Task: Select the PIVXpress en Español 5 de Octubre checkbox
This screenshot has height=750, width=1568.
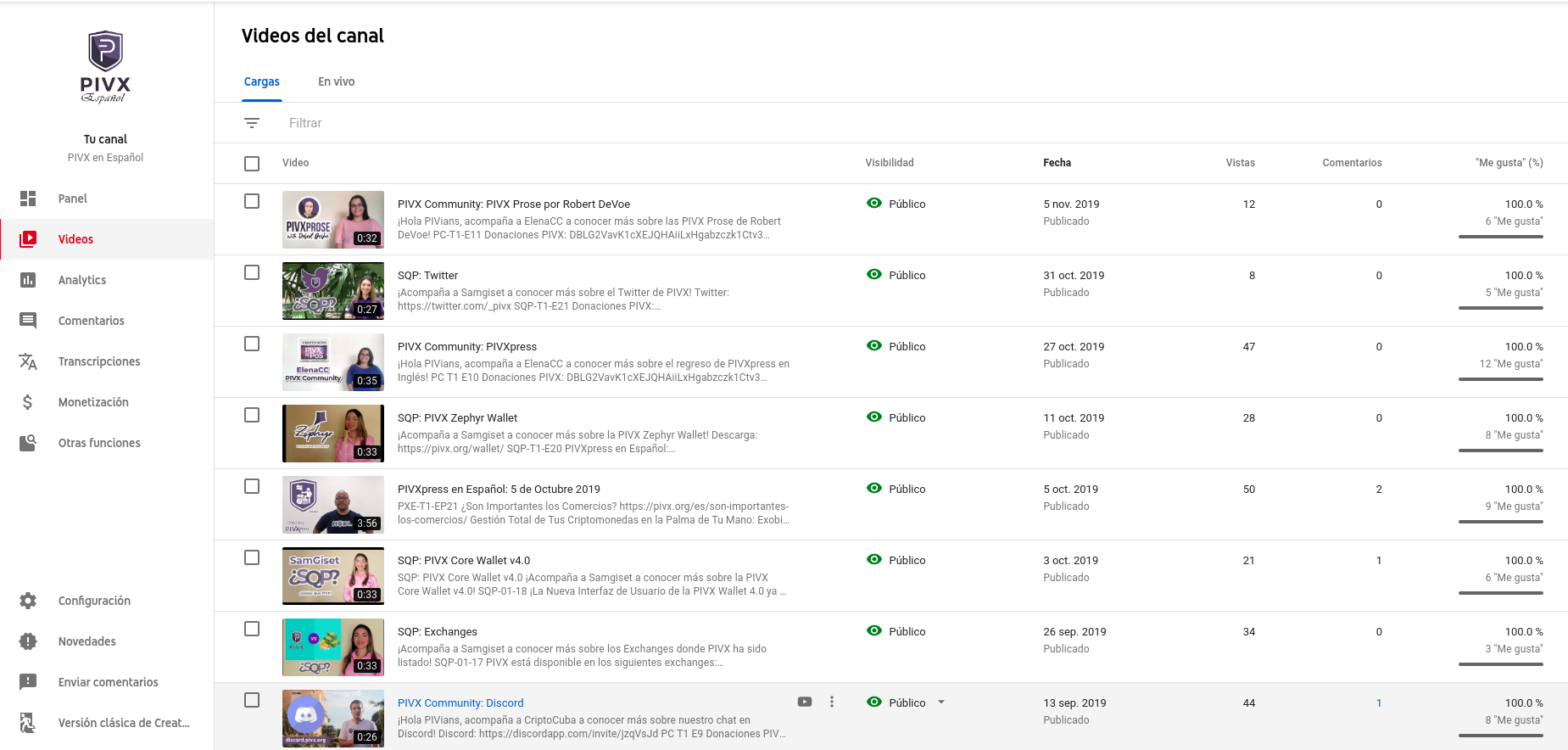Action: 252,486
